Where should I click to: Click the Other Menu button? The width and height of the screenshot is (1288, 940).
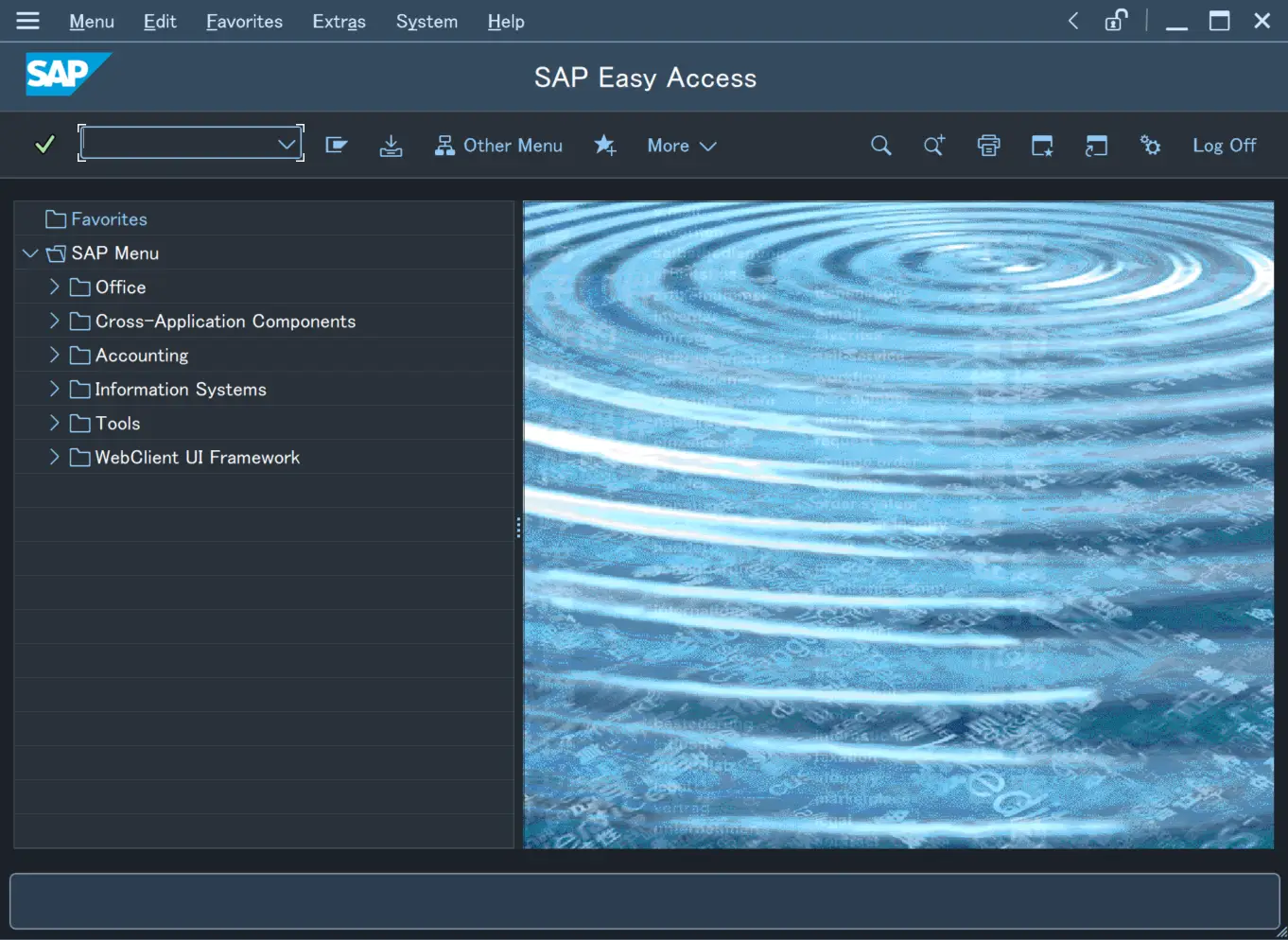(x=498, y=145)
